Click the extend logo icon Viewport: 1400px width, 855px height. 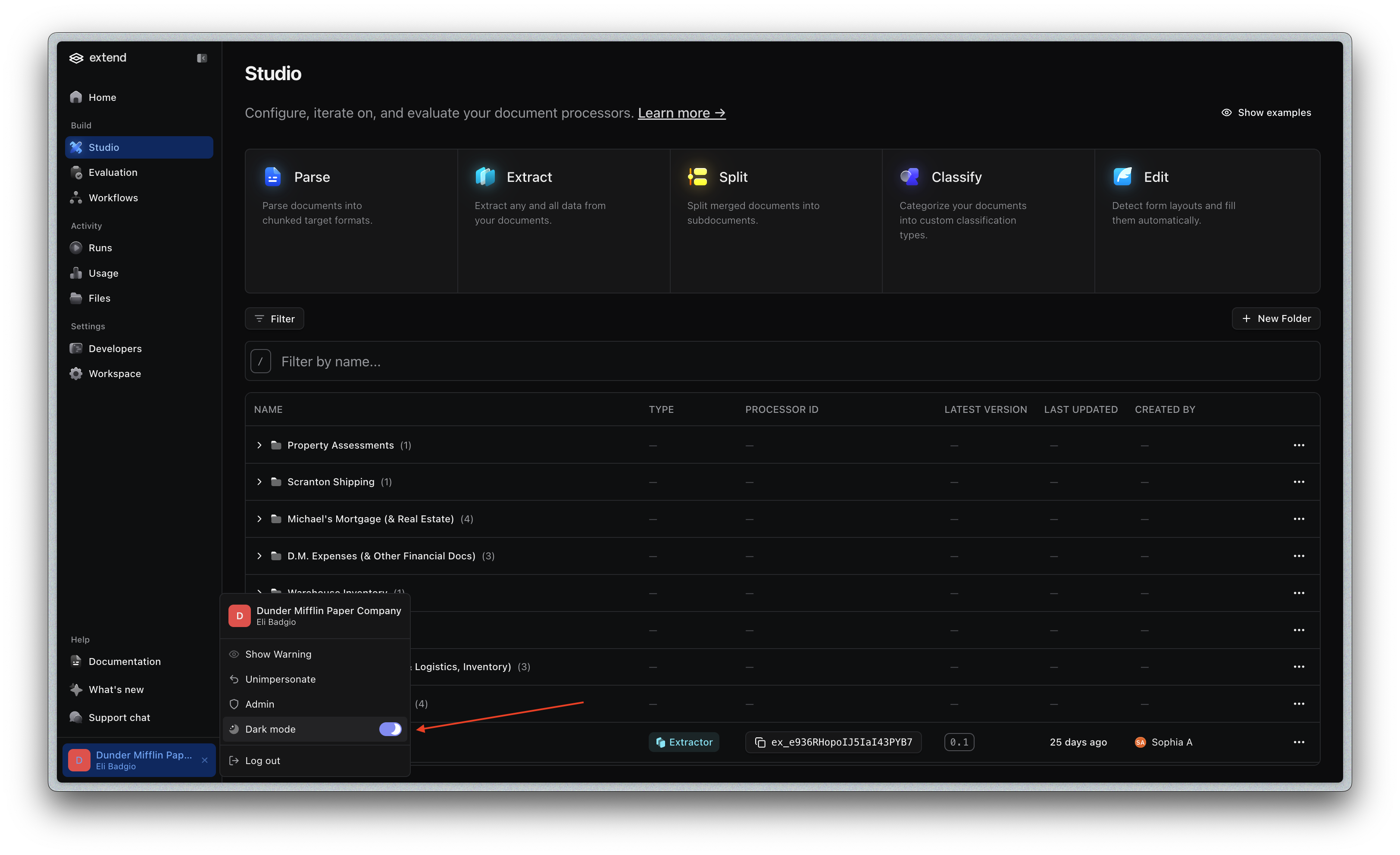click(x=76, y=58)
